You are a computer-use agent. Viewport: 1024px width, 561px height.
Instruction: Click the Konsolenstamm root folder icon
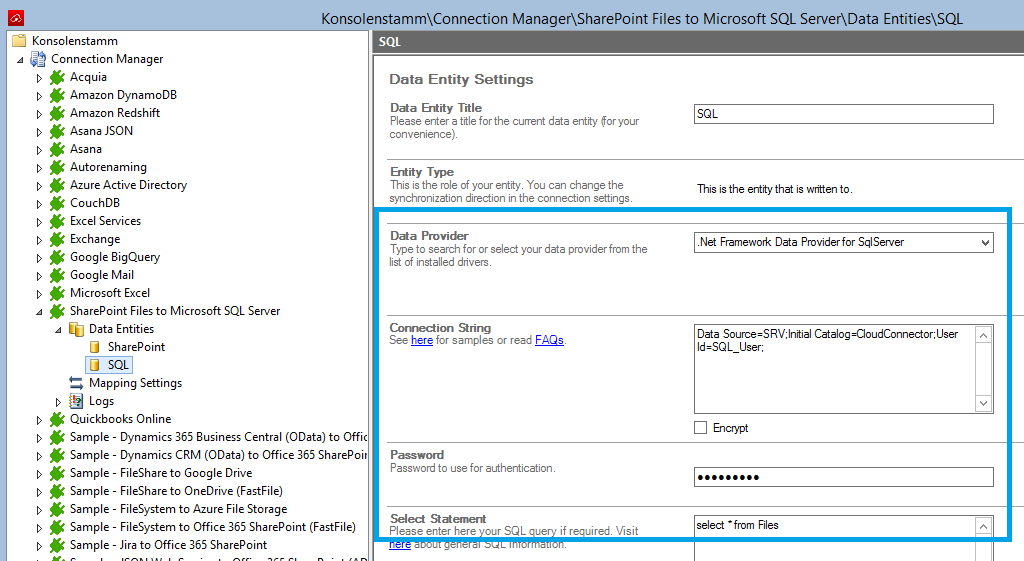19,41
